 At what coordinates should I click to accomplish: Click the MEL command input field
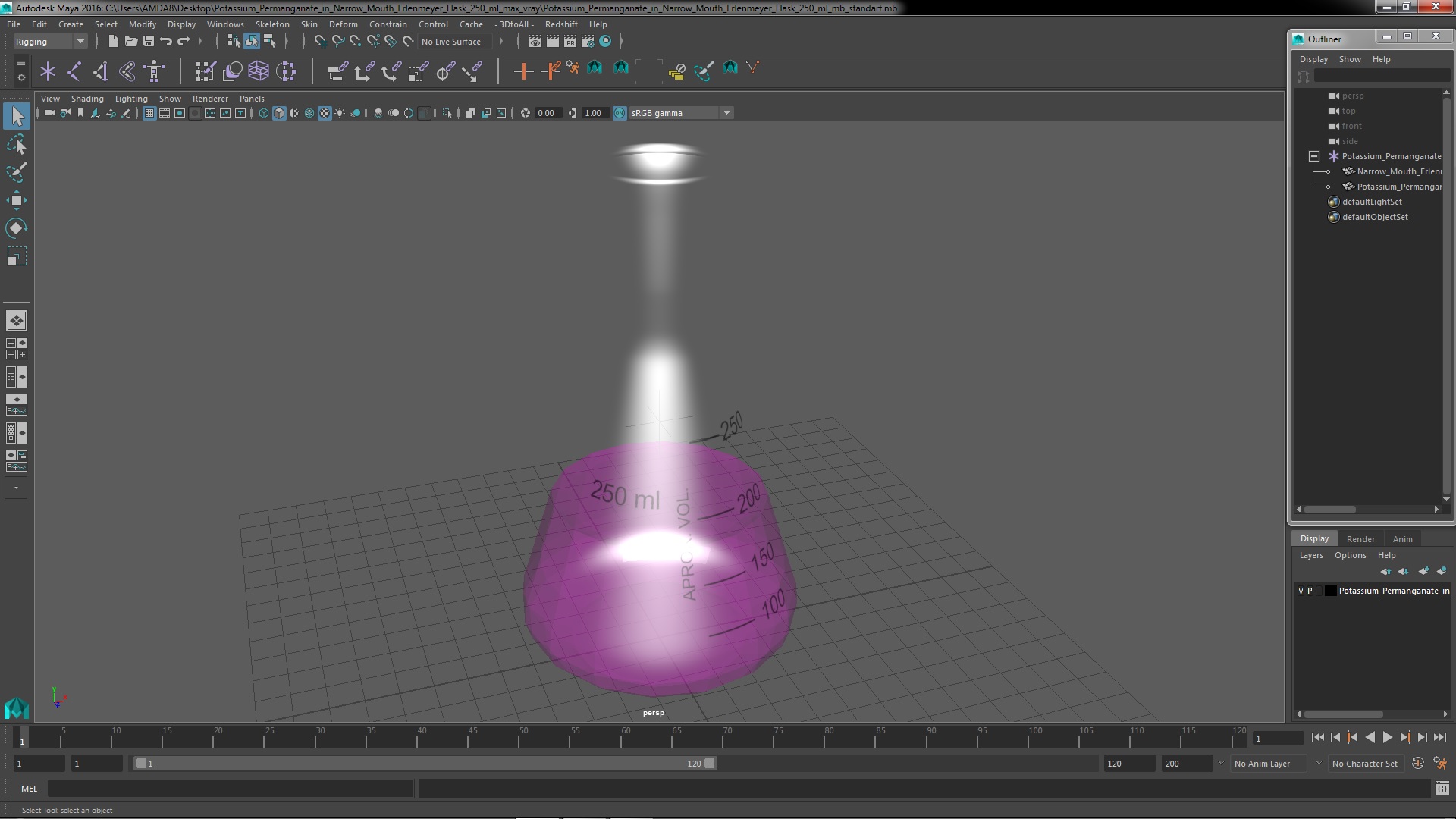(231, 789)
